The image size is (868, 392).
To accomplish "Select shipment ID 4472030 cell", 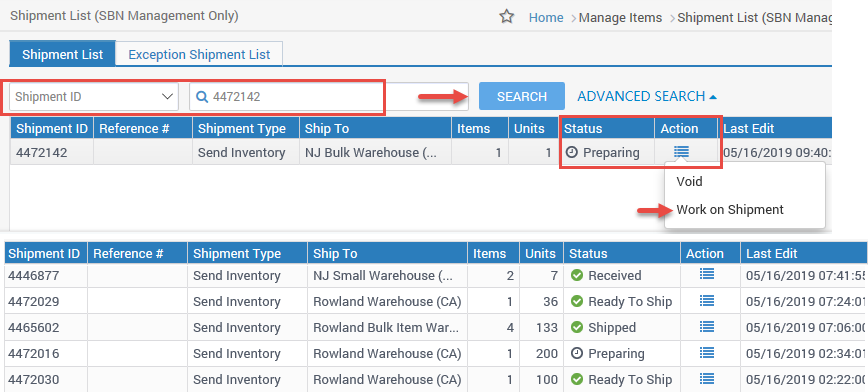I will tap(46, 379).
